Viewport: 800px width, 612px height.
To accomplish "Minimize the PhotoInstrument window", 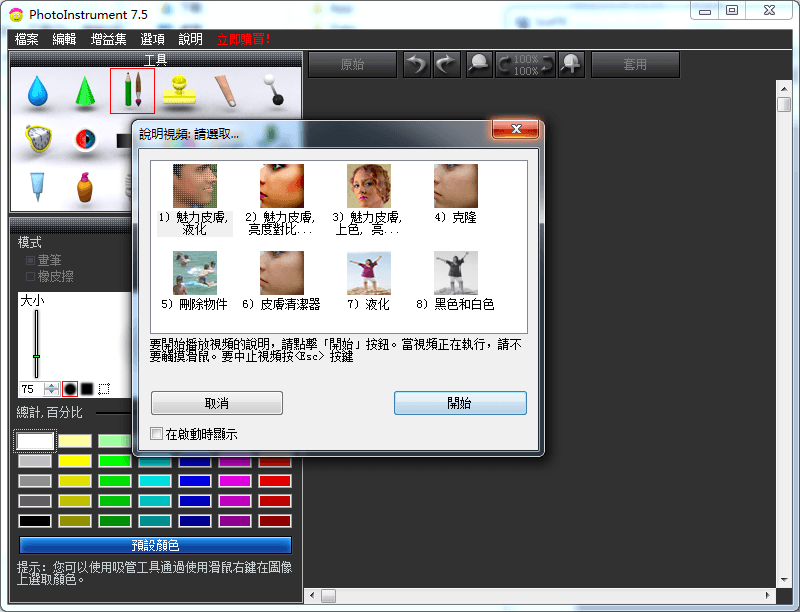I will (x=705, y=11).
